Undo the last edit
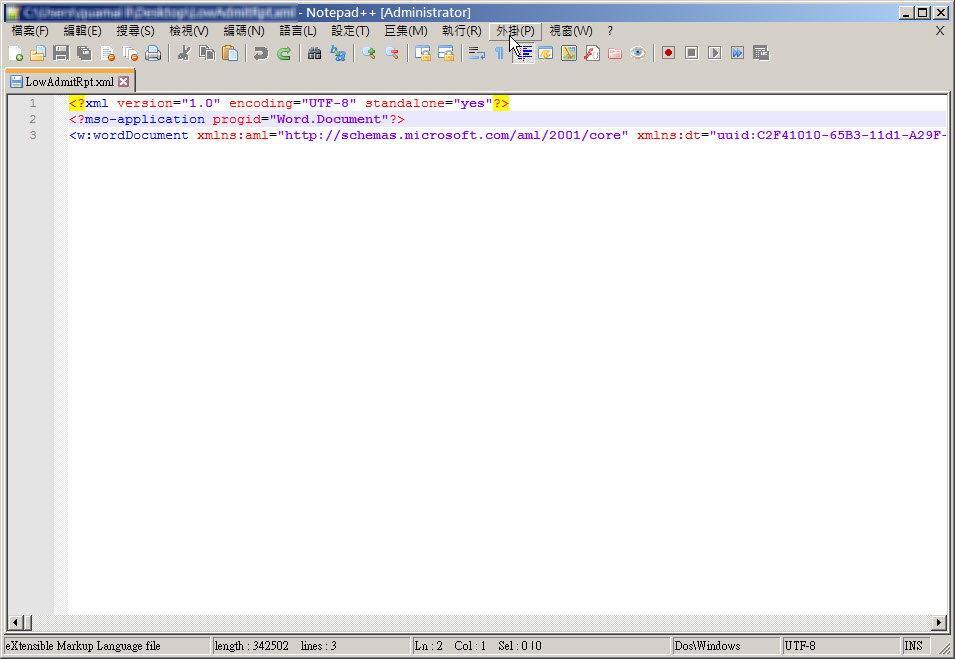Image resolution: width=955 pixels, height=659 pixels. (259, 53)
